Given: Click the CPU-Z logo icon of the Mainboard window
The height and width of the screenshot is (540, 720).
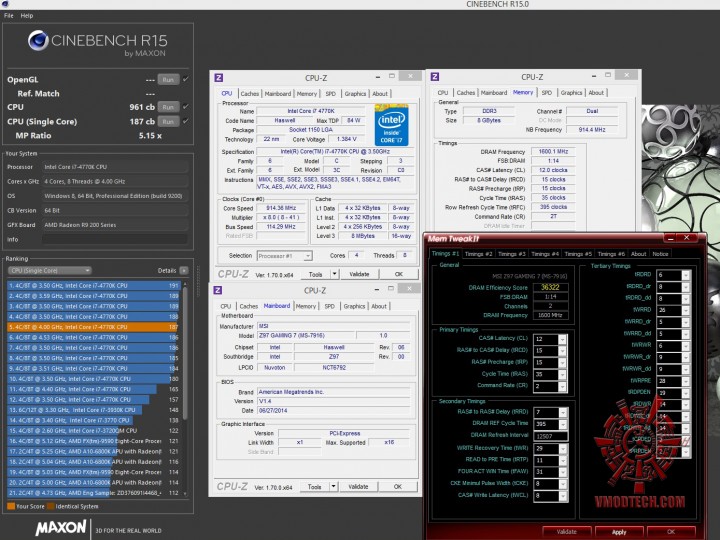Looking at the screenshot, I should (x=218, y=290).
